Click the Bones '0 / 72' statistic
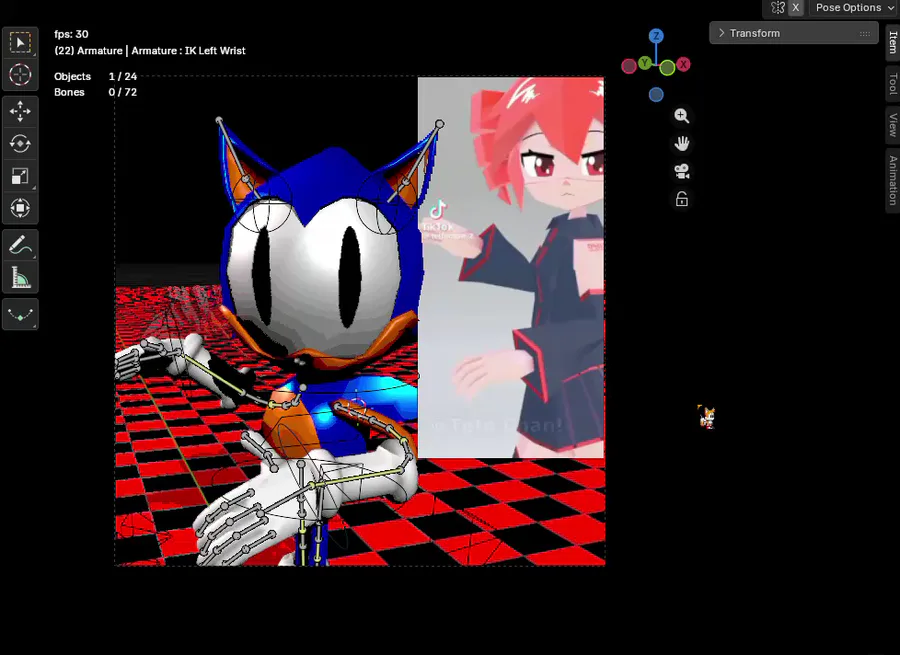This screenshot has width=900, height=655. click(x=123, y=92)
